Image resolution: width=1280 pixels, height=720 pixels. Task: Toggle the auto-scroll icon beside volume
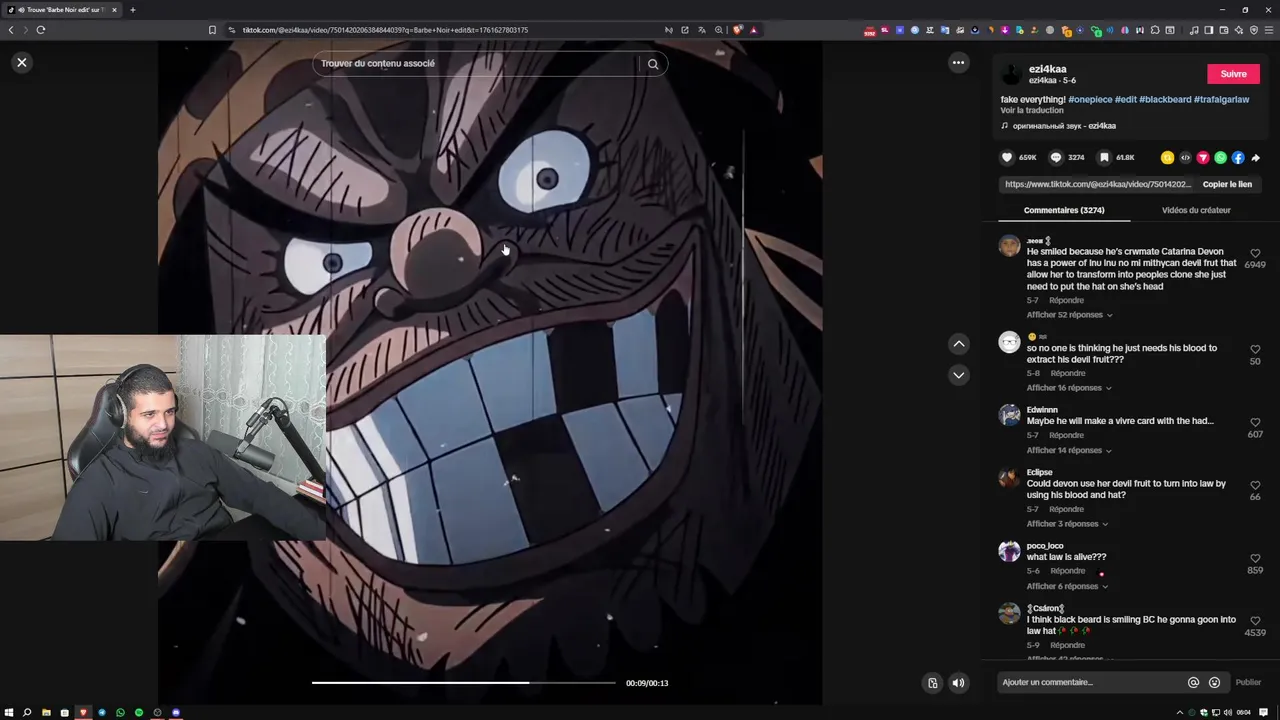pos(933,683)
